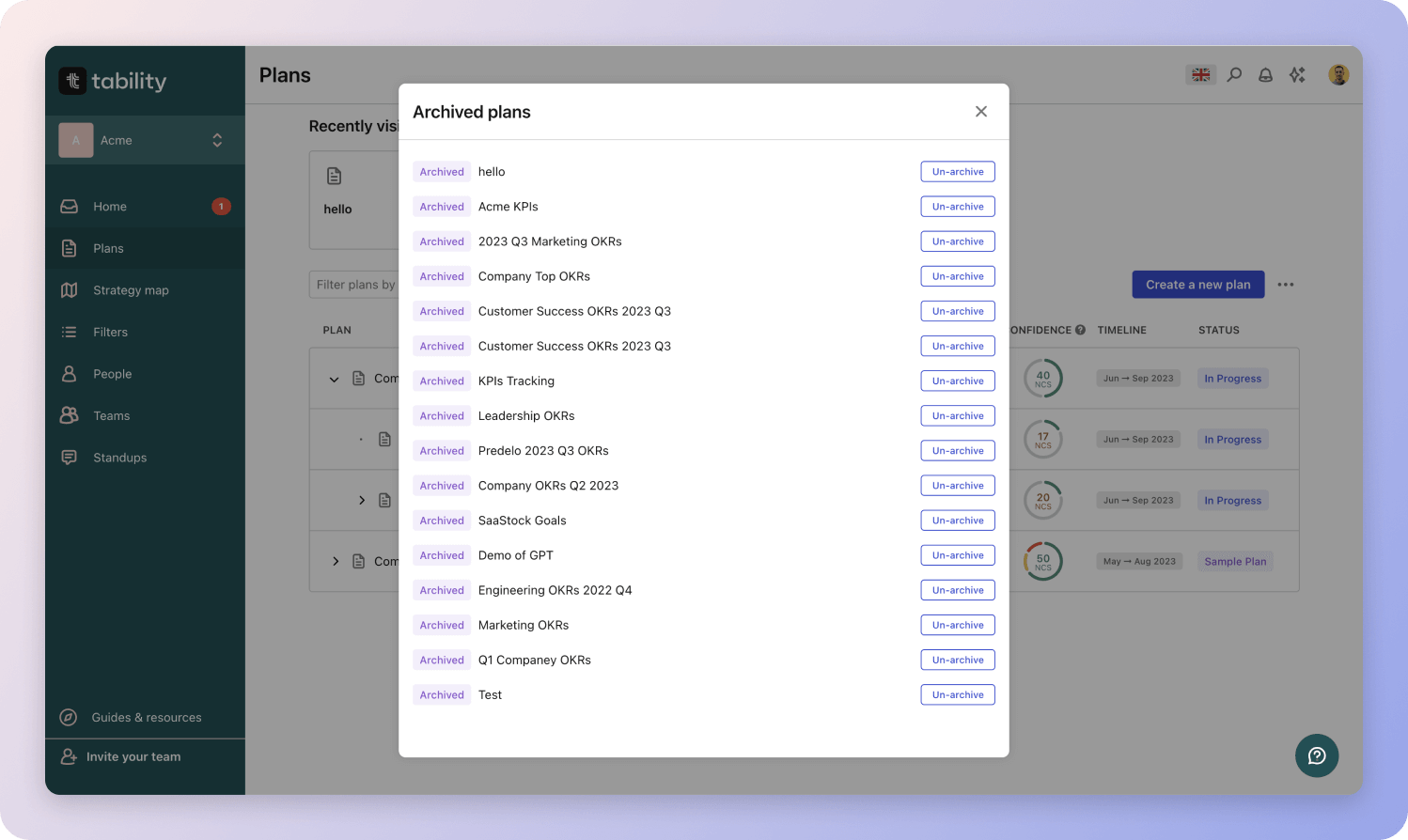Open the three-dots menu beside Create a new plan
Viewport: 1408px width, 840px height.
(x=1286, y=285)
